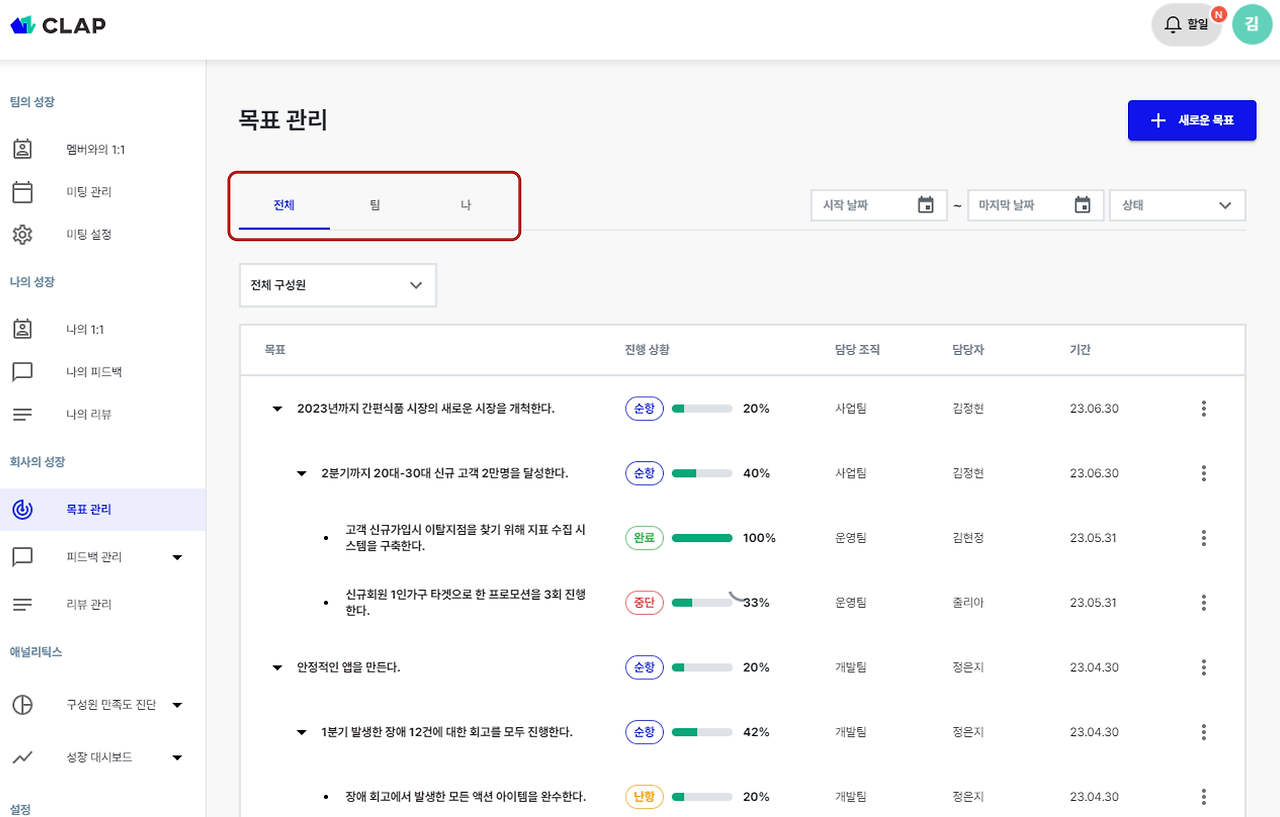Open the 전체 구성원 dropdown

click(338, 285)
